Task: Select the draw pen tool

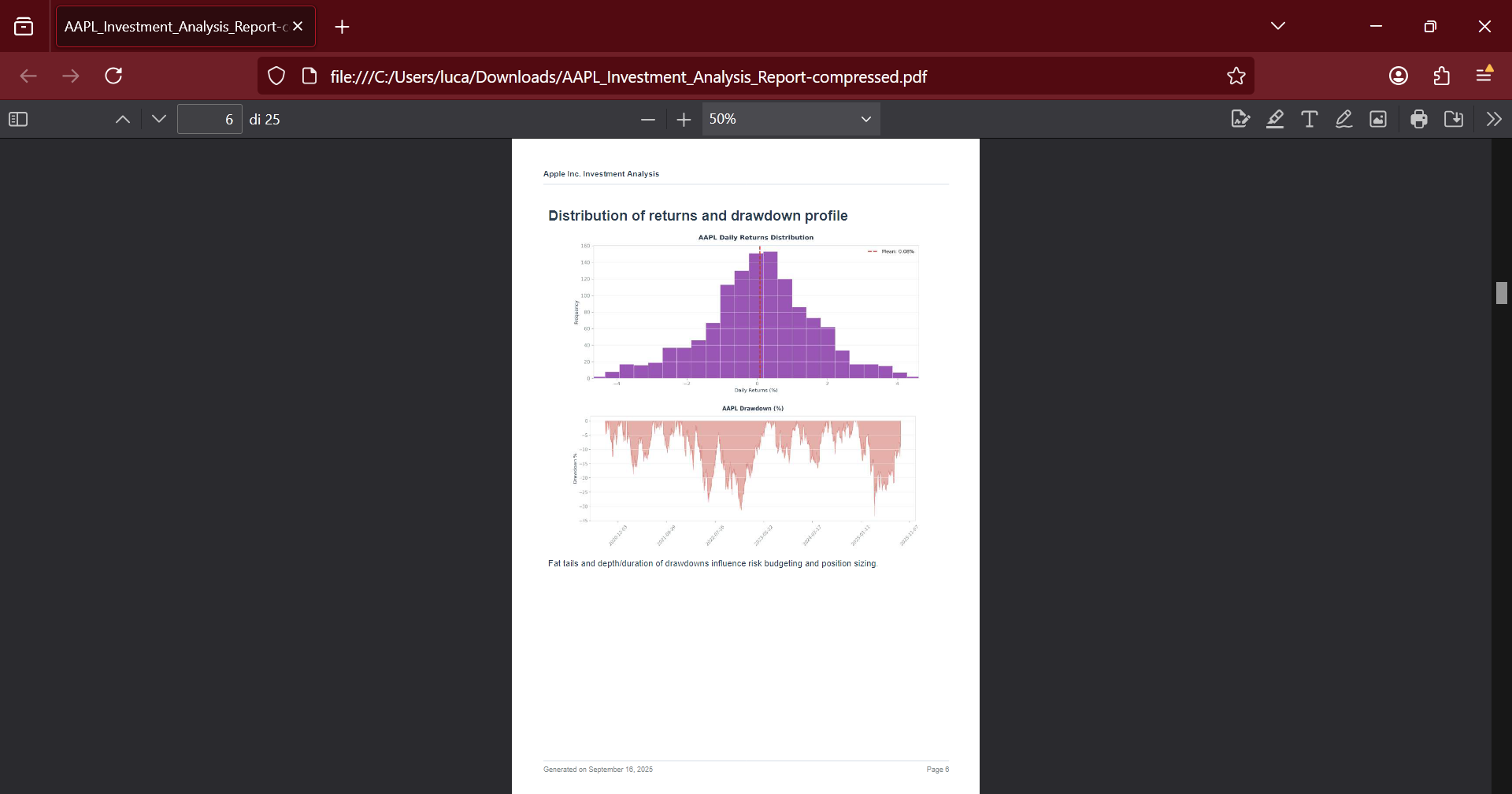Action: tap(1344, 119)
